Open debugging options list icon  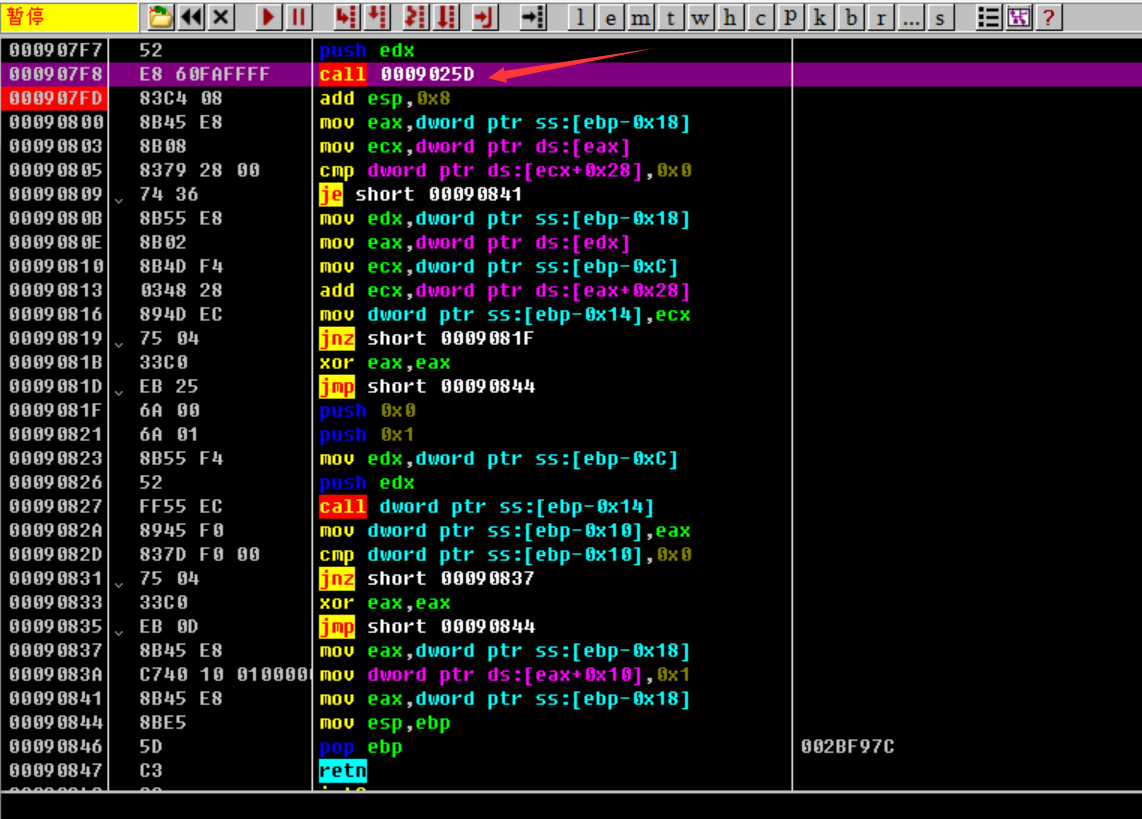point(988,17)
